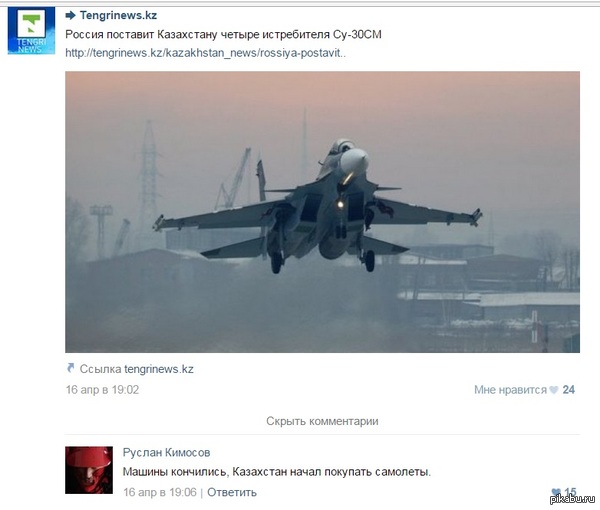Screen dimensions: 600x510
Task: Toggle the heart icon on Руслан's comment
Action: click(556, 491)
